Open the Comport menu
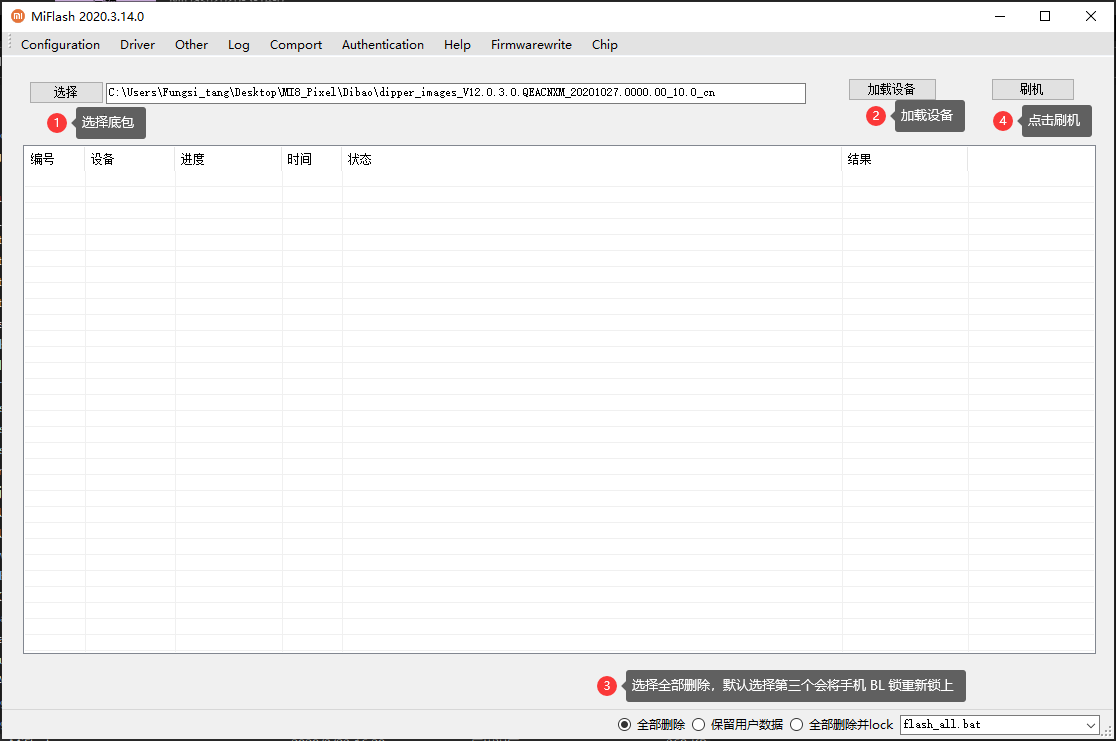This screenshot has width=1116, height=741. (x=295, y=45)
